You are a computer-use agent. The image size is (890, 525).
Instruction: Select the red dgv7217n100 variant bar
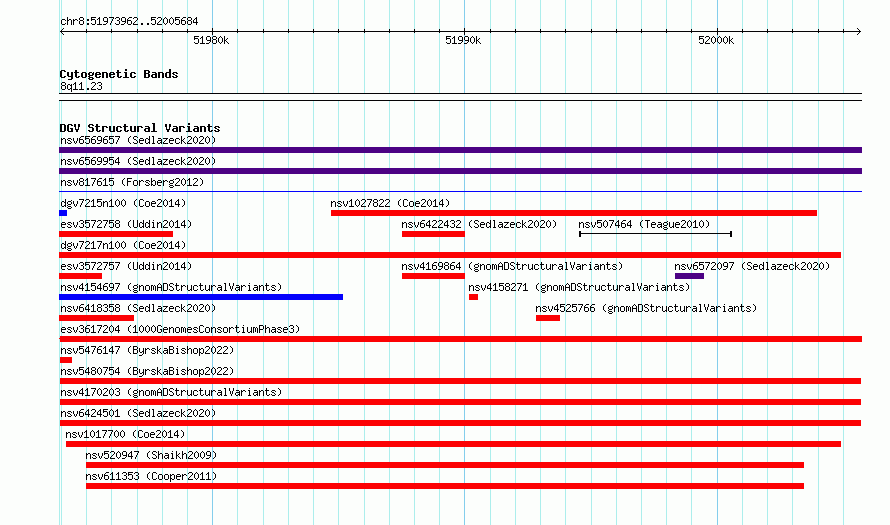(x=450, y=255)
